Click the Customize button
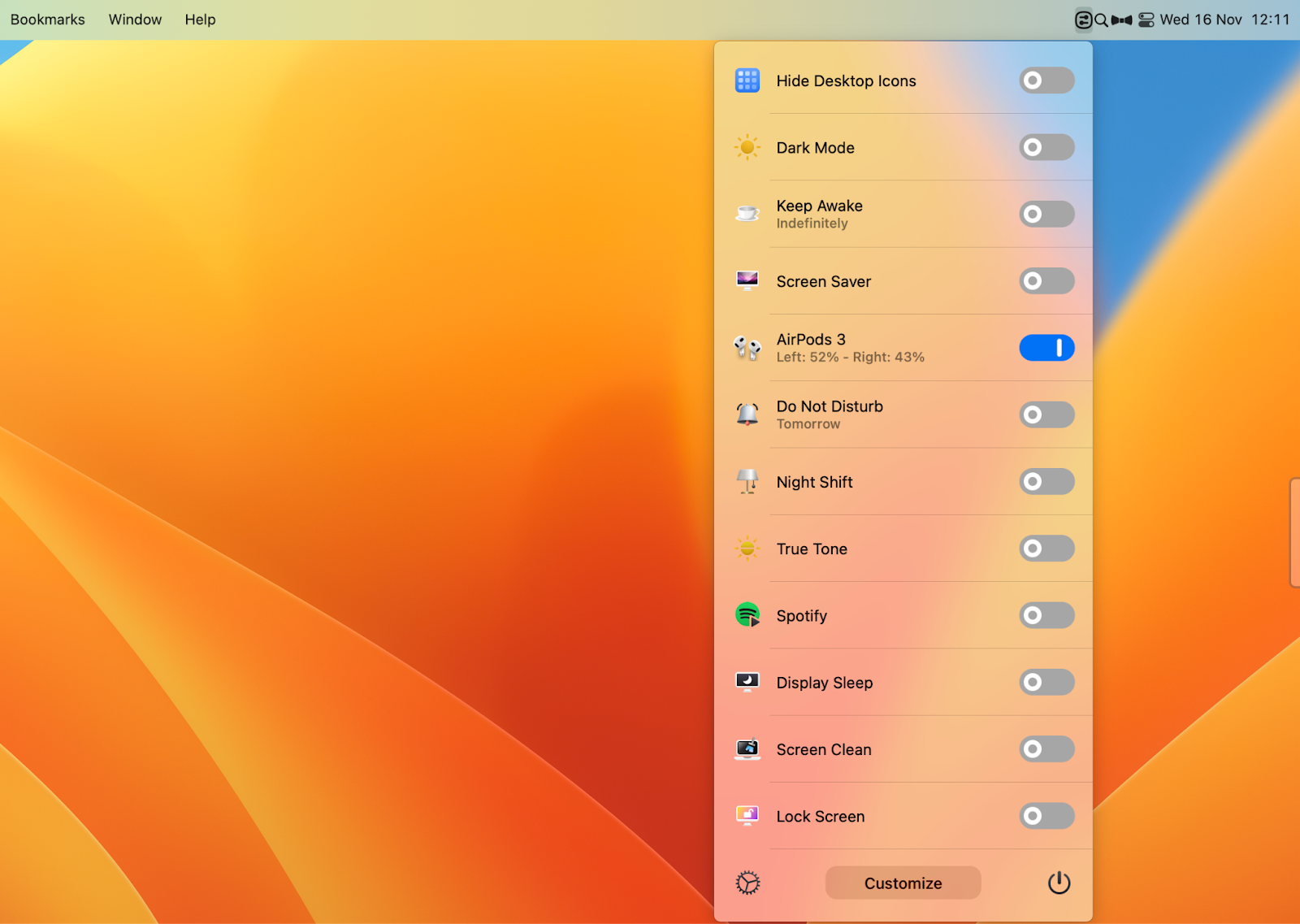This screenshot has width=1300, height=924. [903, 883]
